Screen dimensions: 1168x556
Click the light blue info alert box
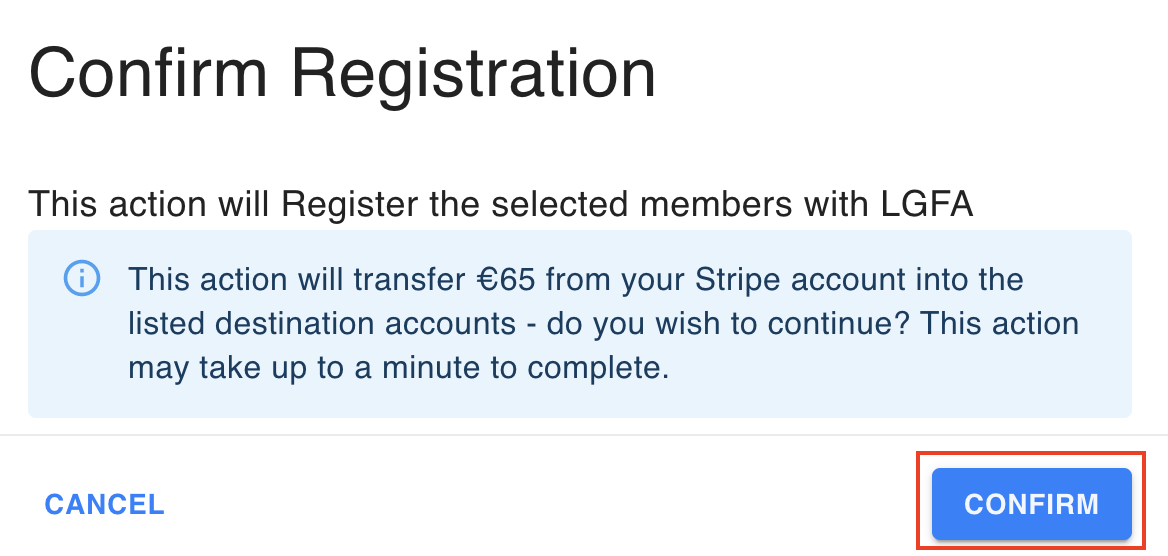click(580, 323)
